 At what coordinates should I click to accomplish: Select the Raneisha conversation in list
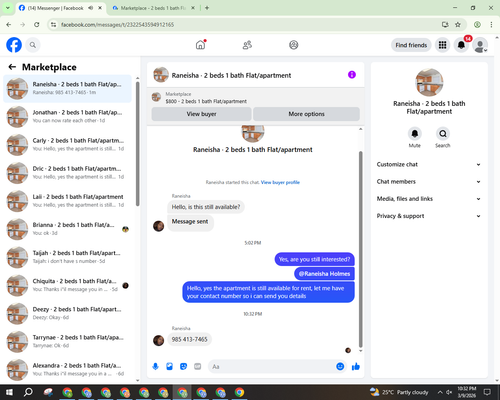[68, 88]
